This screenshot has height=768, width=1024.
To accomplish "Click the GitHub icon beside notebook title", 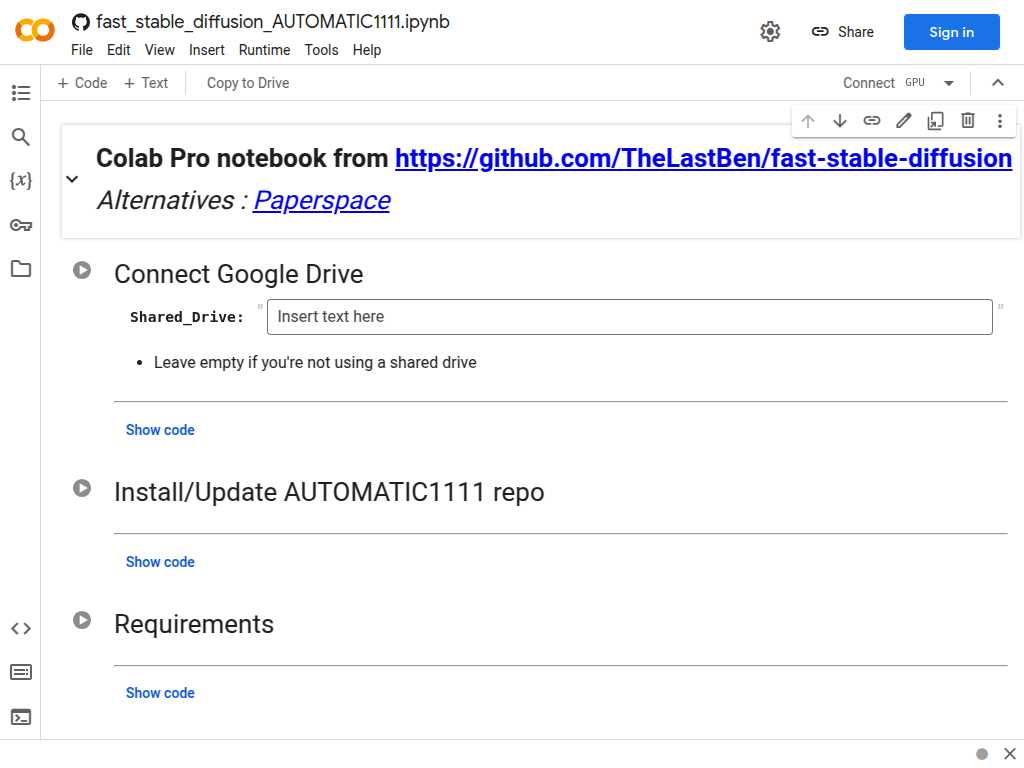I will click(81, 22).
